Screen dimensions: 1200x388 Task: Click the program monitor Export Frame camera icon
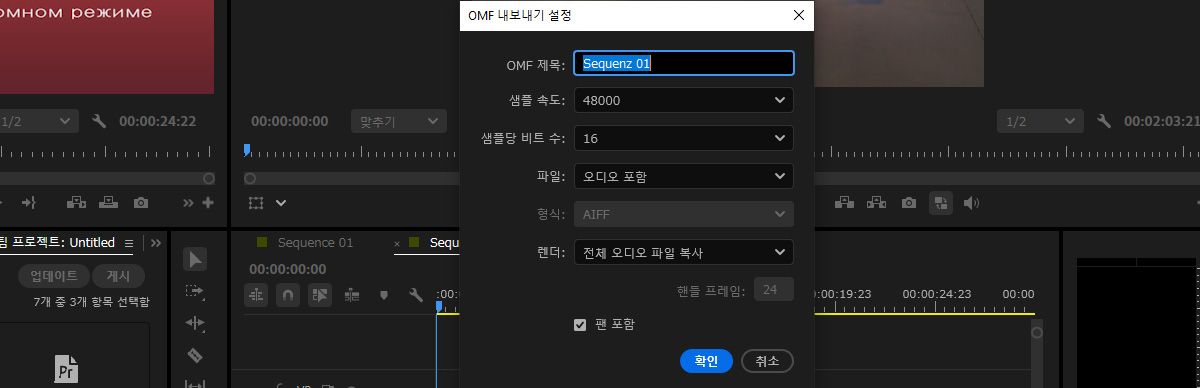pos(908,202)
